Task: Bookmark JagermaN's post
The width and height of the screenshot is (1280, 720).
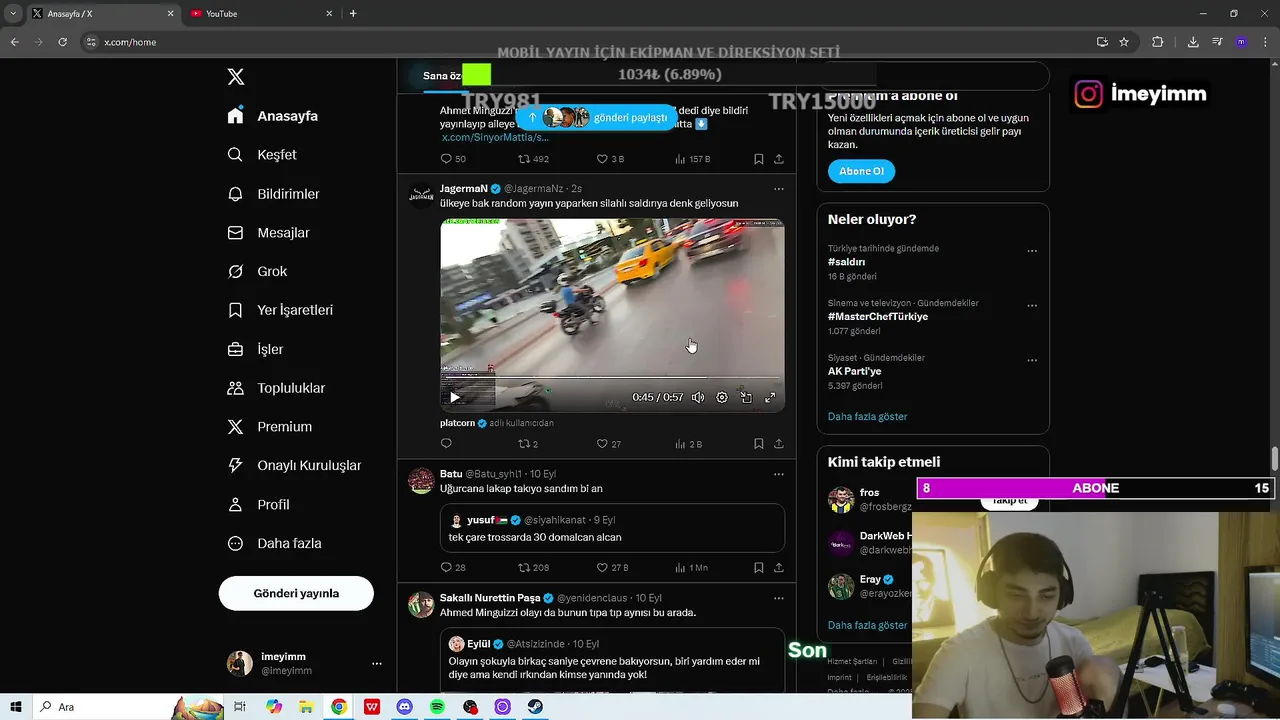Action: (x=759, y=444)
